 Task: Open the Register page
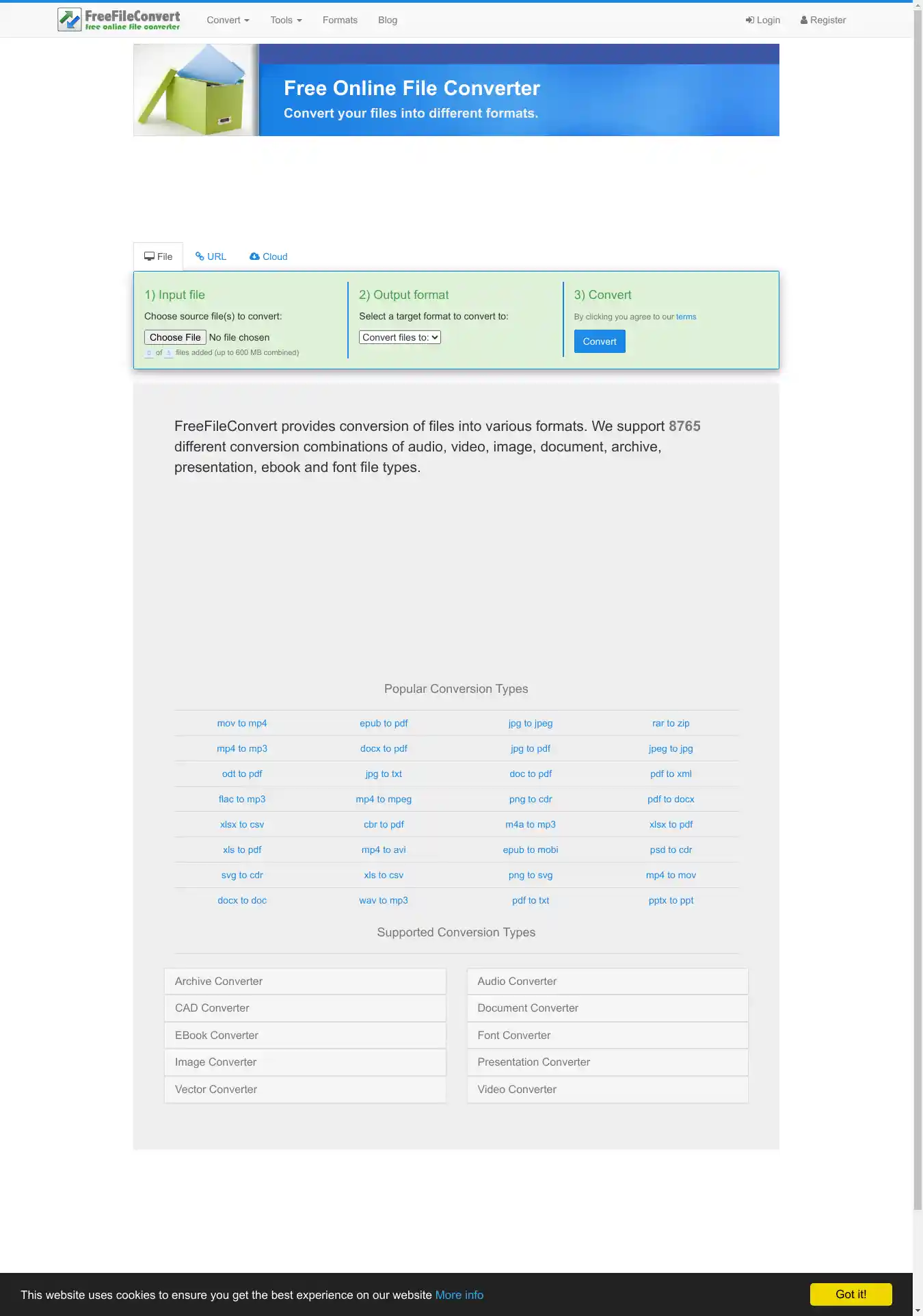823,20
